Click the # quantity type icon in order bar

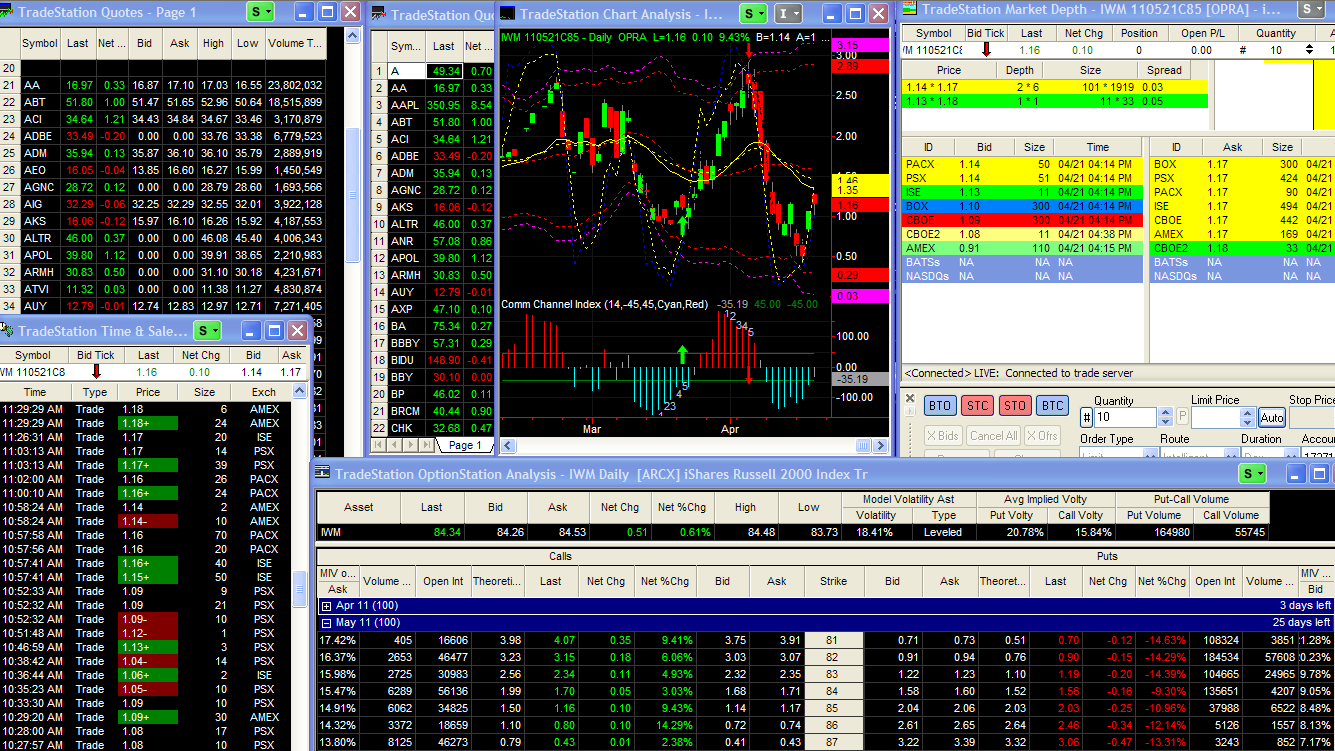(x=1087, y=417)
